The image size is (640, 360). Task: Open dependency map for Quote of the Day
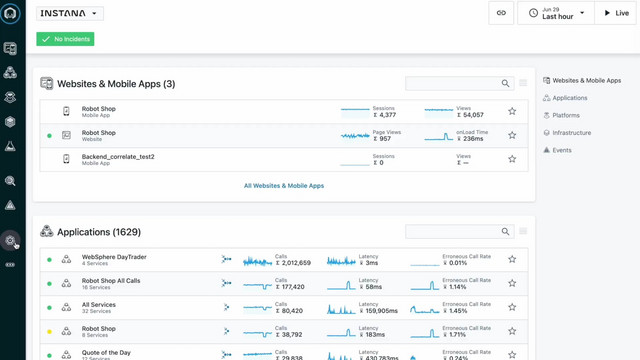[x=226, y=355]
